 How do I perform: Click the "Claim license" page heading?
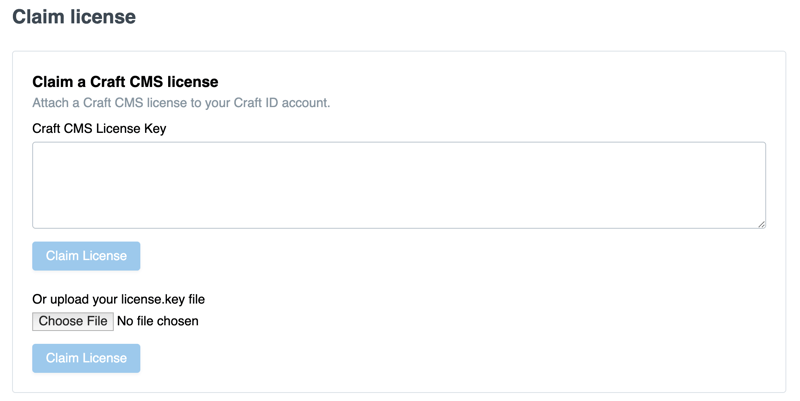(74, 17)
